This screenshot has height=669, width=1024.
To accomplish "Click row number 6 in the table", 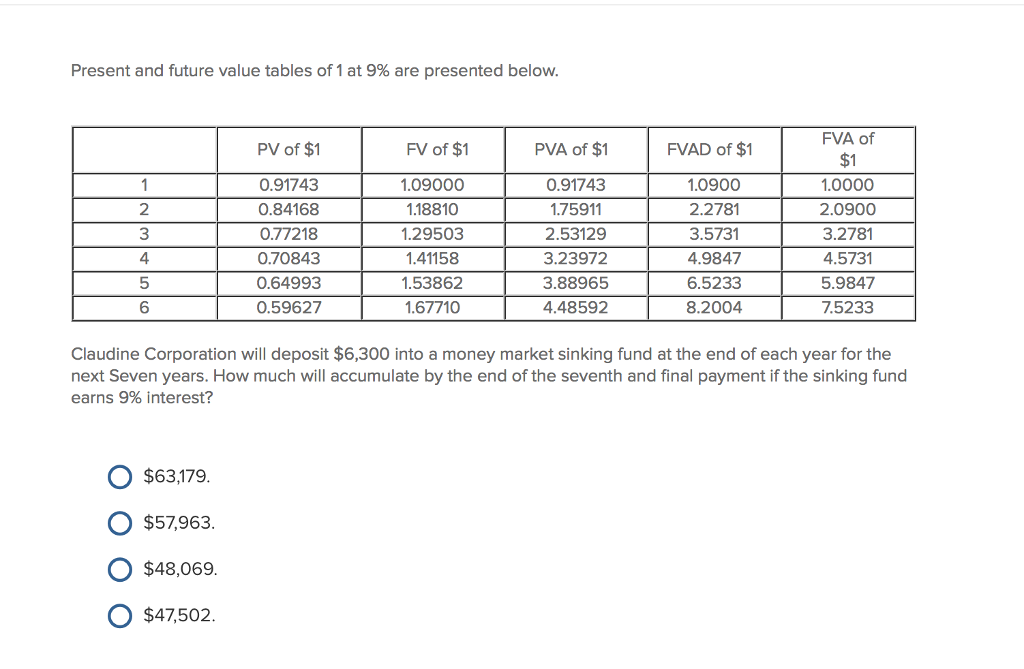I will 144,308.
